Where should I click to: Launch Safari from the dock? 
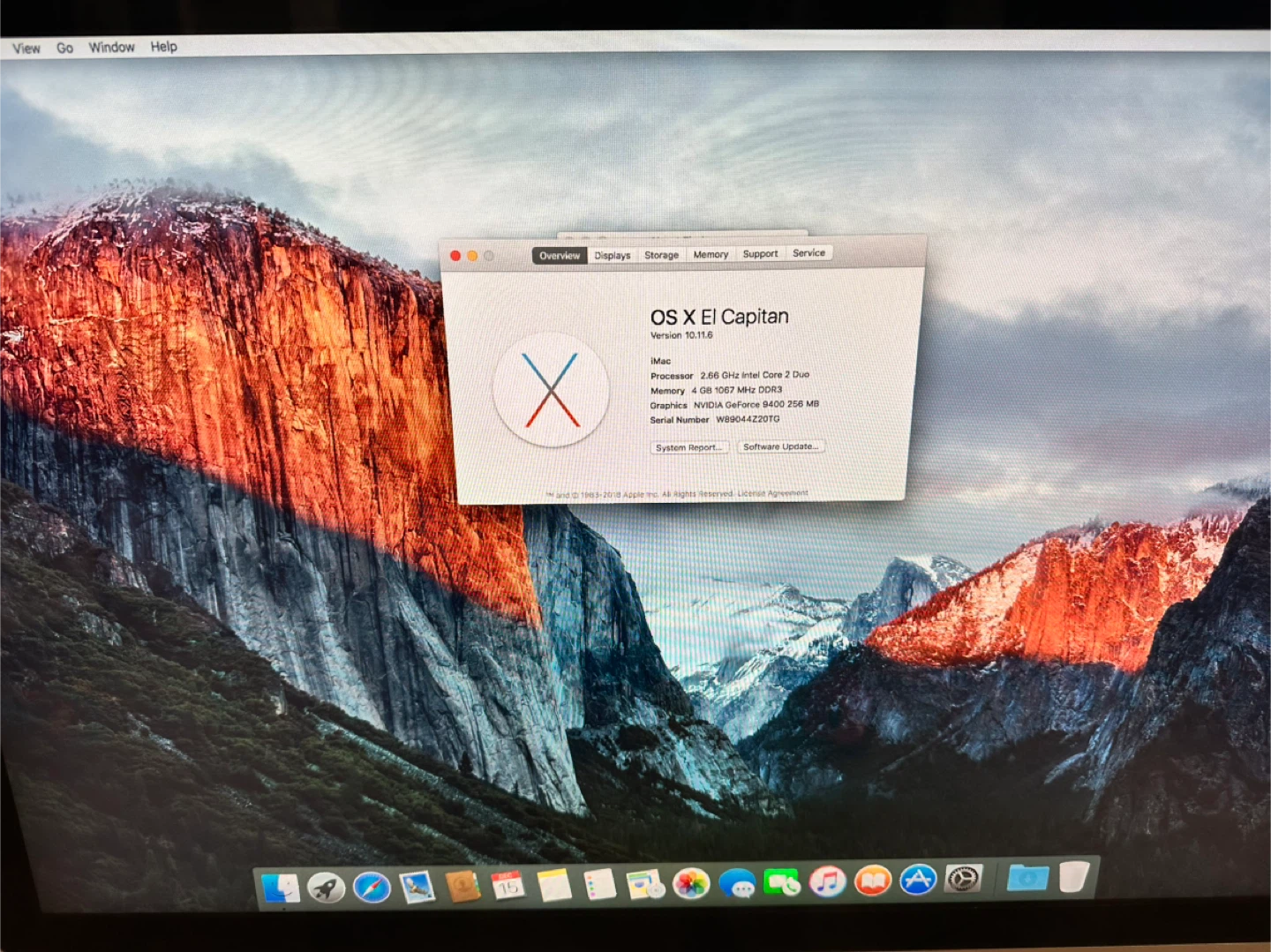(372, 887)
